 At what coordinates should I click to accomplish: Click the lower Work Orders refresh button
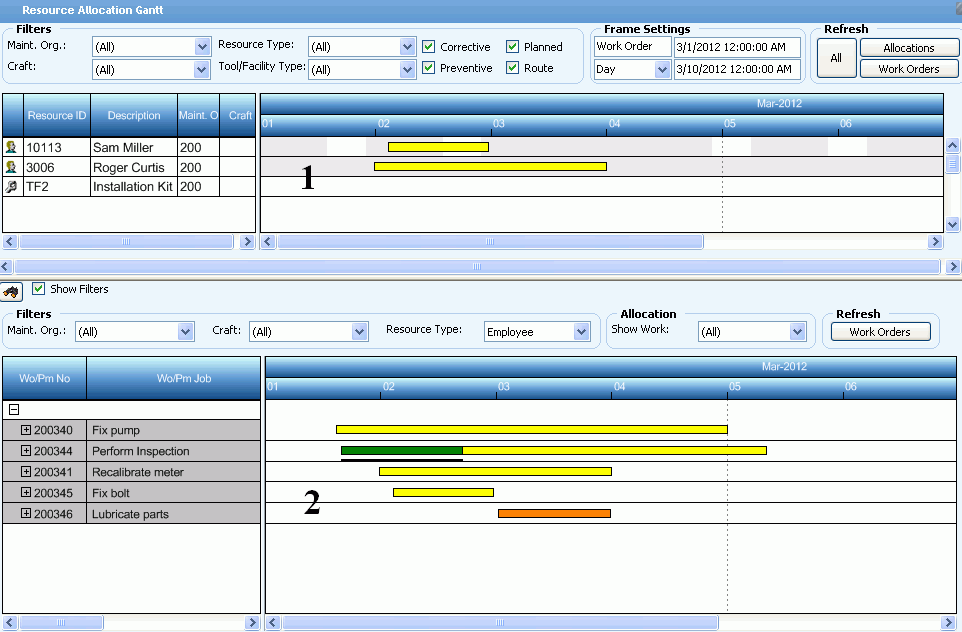tap(880, 331)
